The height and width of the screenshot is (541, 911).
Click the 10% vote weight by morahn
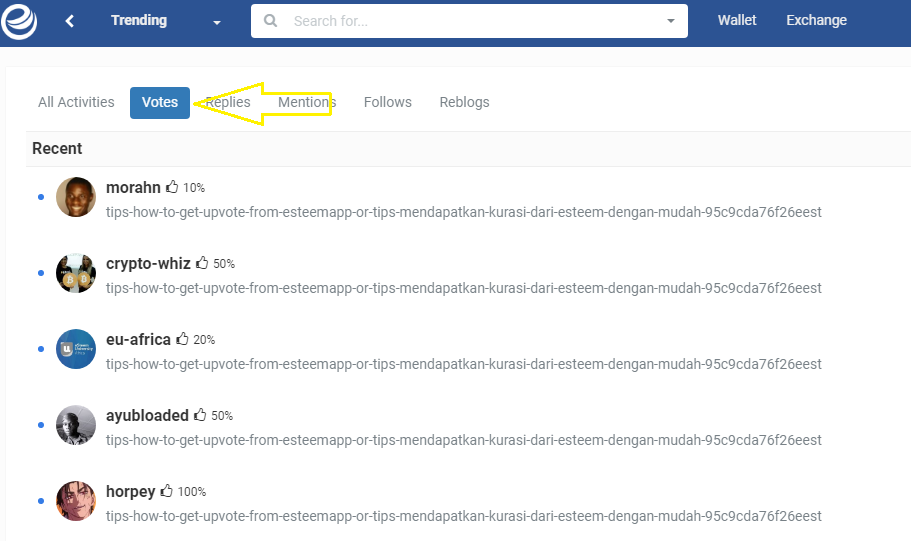click(194, 188)
